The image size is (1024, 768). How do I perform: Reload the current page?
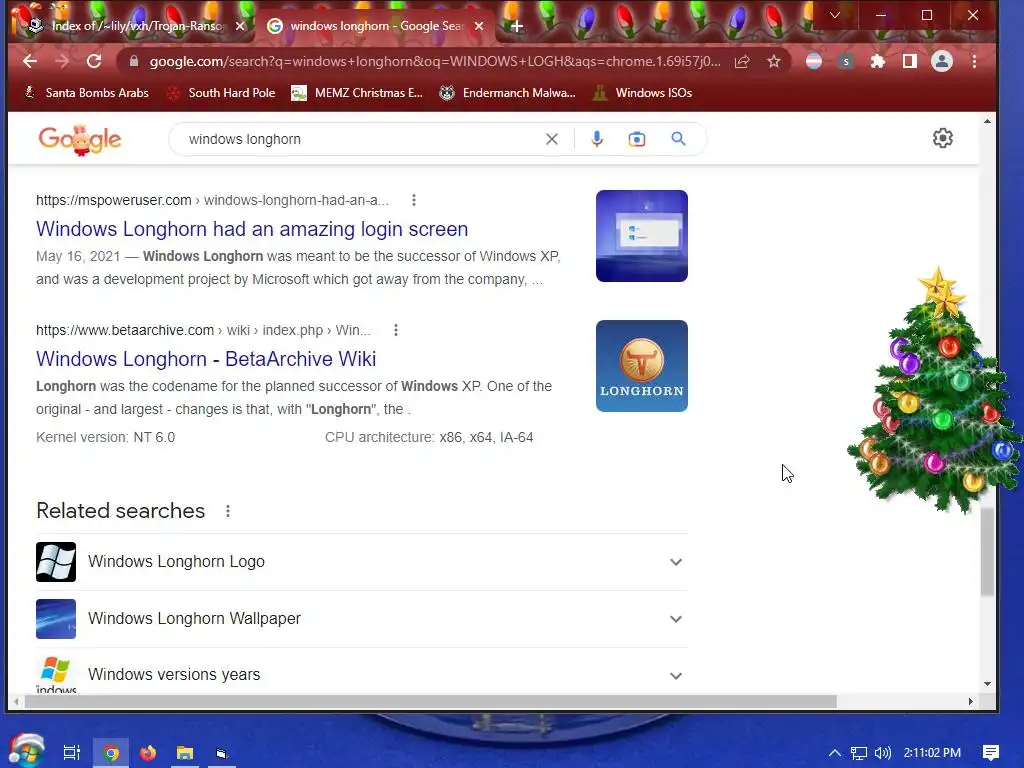click(94, 61)
